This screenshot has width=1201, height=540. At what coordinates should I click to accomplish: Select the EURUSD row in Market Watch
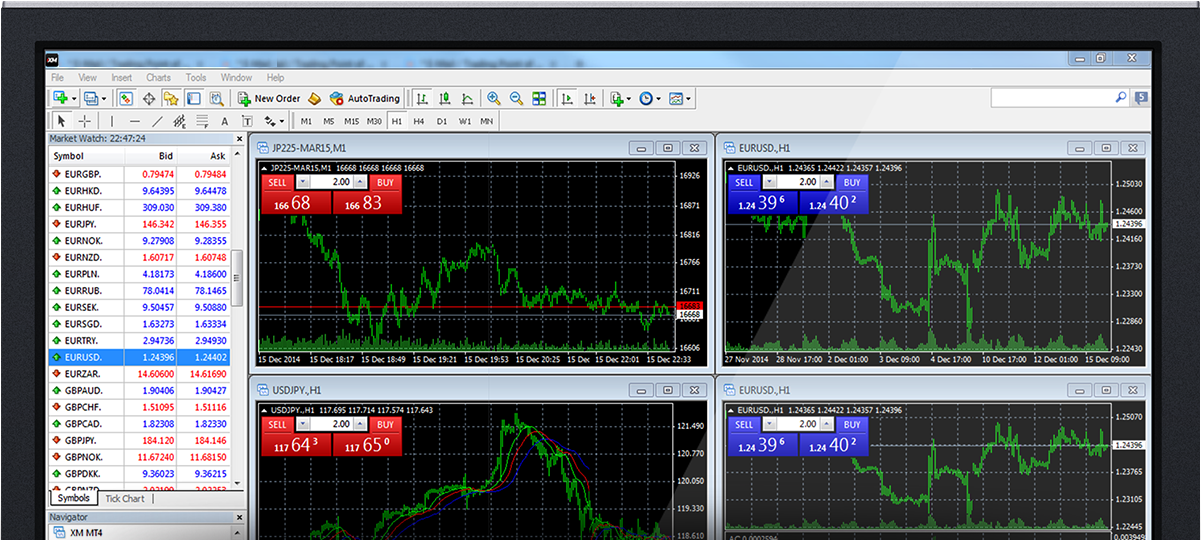tap(140, 356)
